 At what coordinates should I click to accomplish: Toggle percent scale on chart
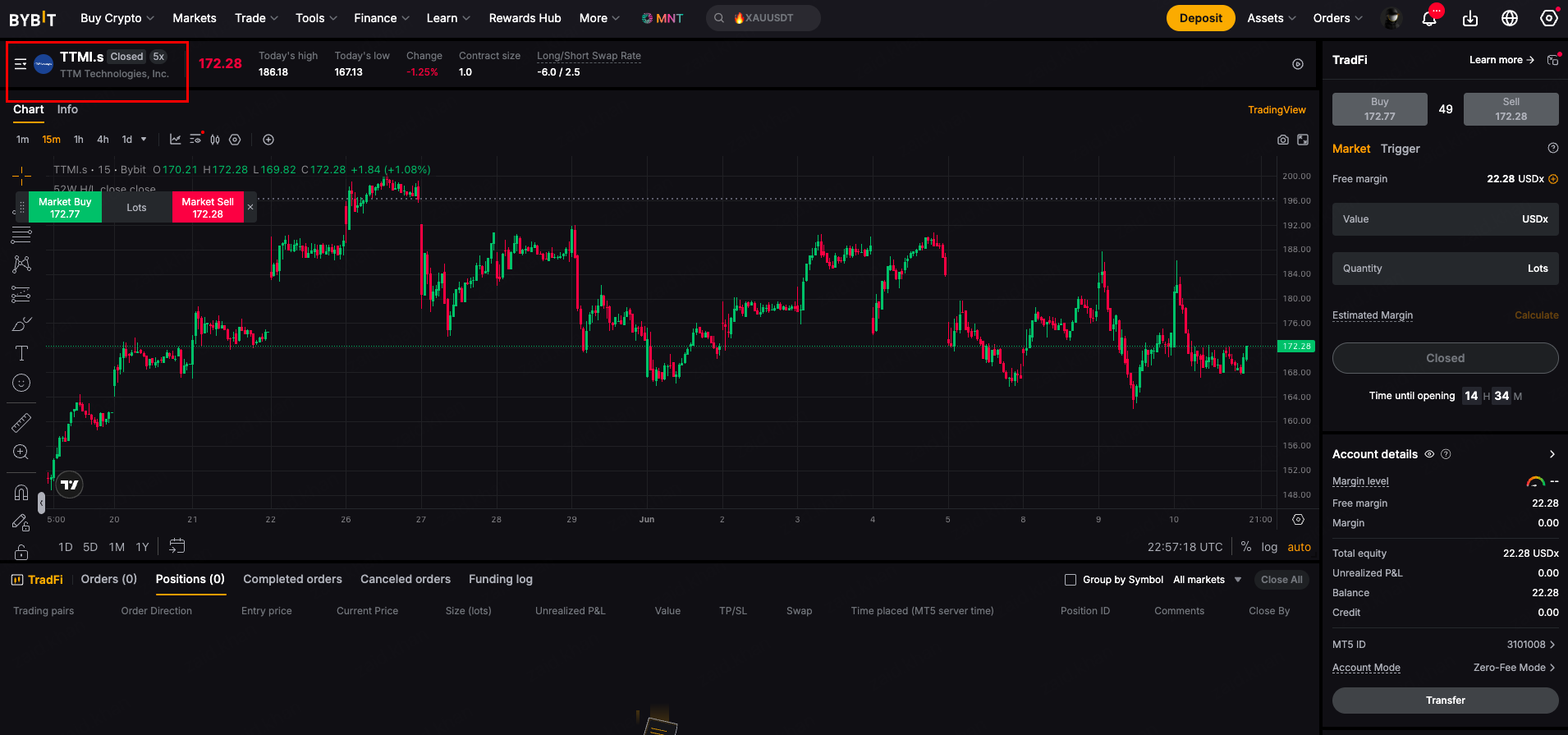click(1246, 547)
